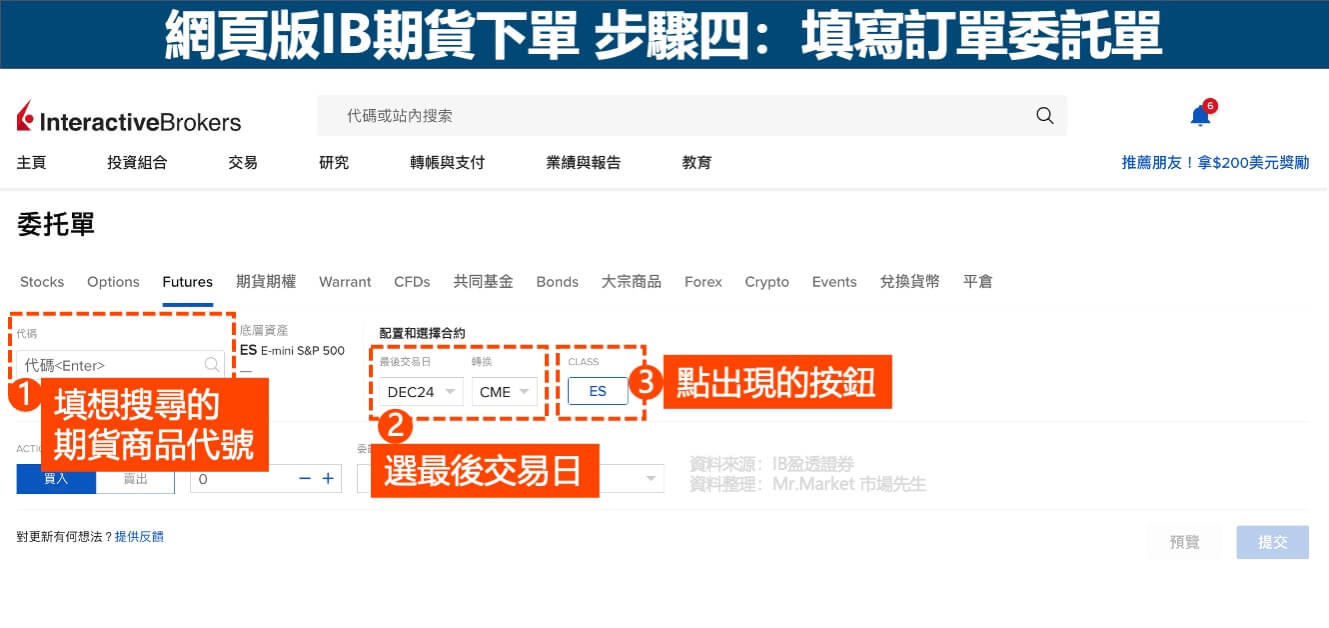This screenshot has width=1329, height=628.
Task: Click the 代碼<Enter> symbol input
Action: [121, 365]
